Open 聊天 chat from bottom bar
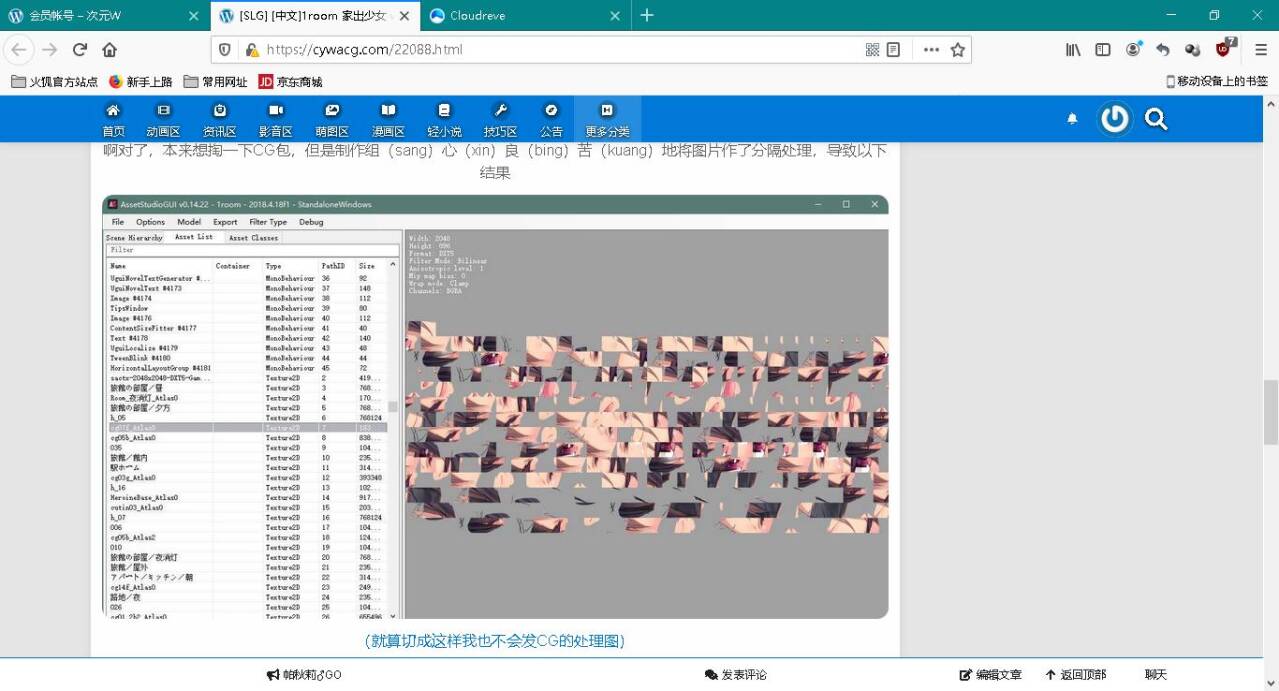Viewport: 1279px width, 691px height. click(x=1156, y=675)
